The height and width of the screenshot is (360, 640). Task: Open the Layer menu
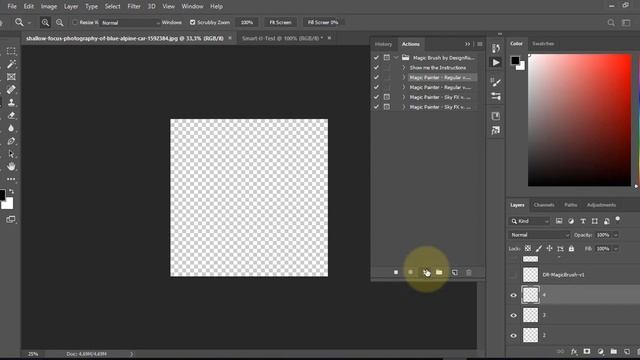point(71,7)
